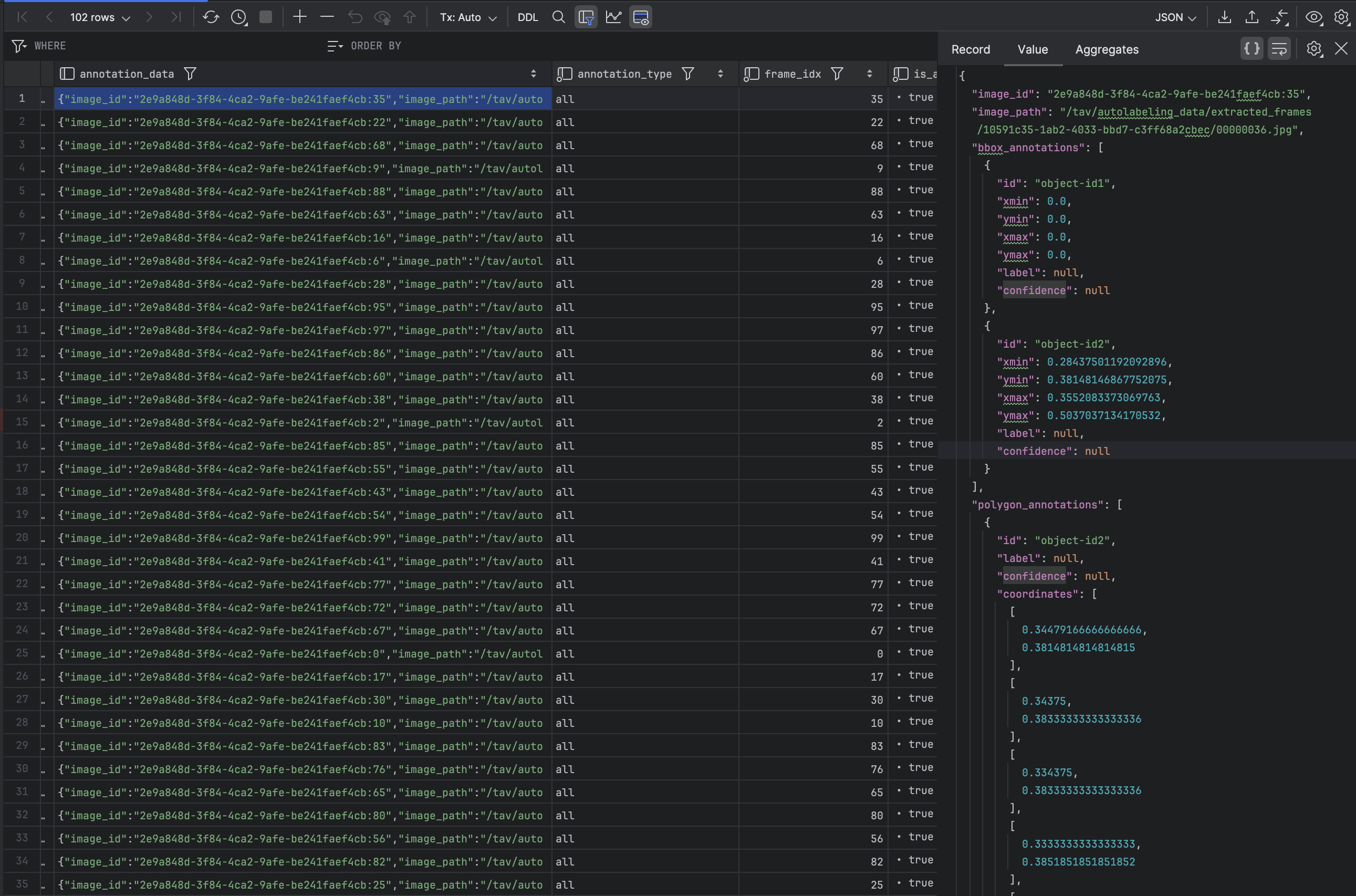Click the DDL button
1356x896 pixels.
(527, 17)
